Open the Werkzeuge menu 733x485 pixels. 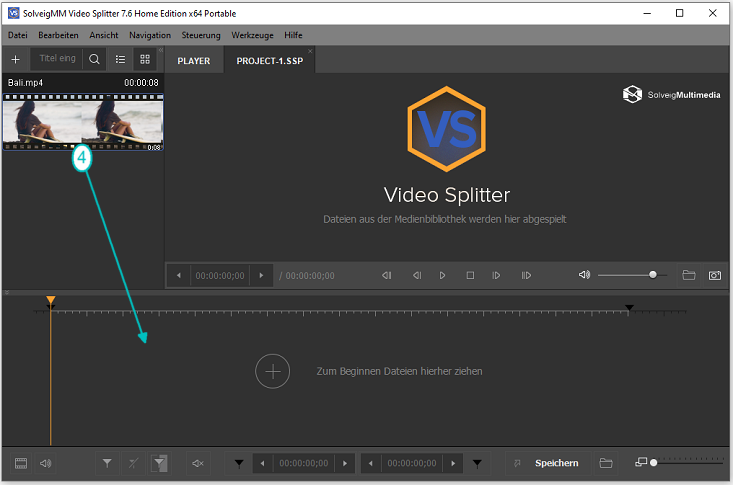pyautogui.click(x=252, y=35)
